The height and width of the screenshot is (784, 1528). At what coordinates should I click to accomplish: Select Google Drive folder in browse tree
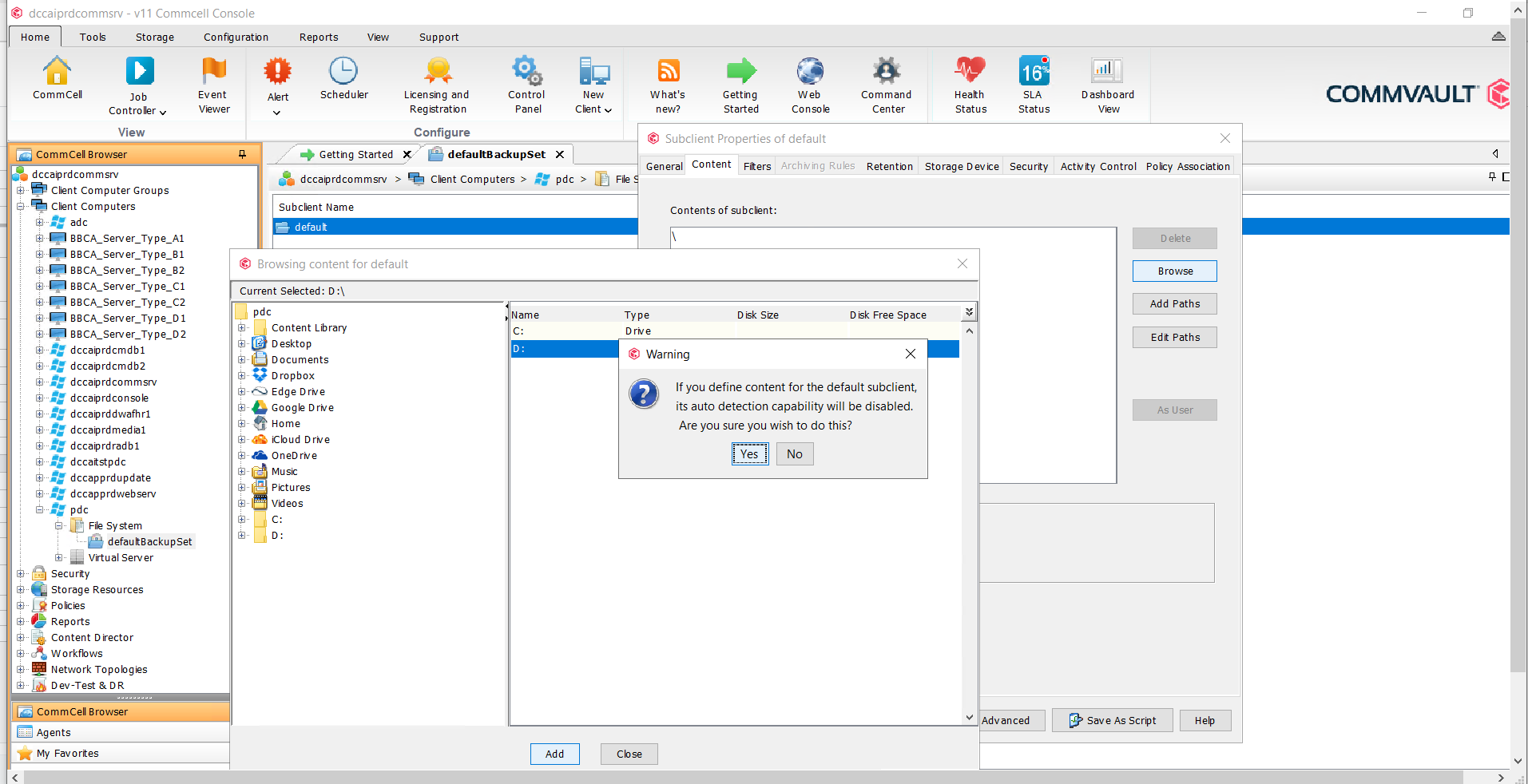(302, 408)
